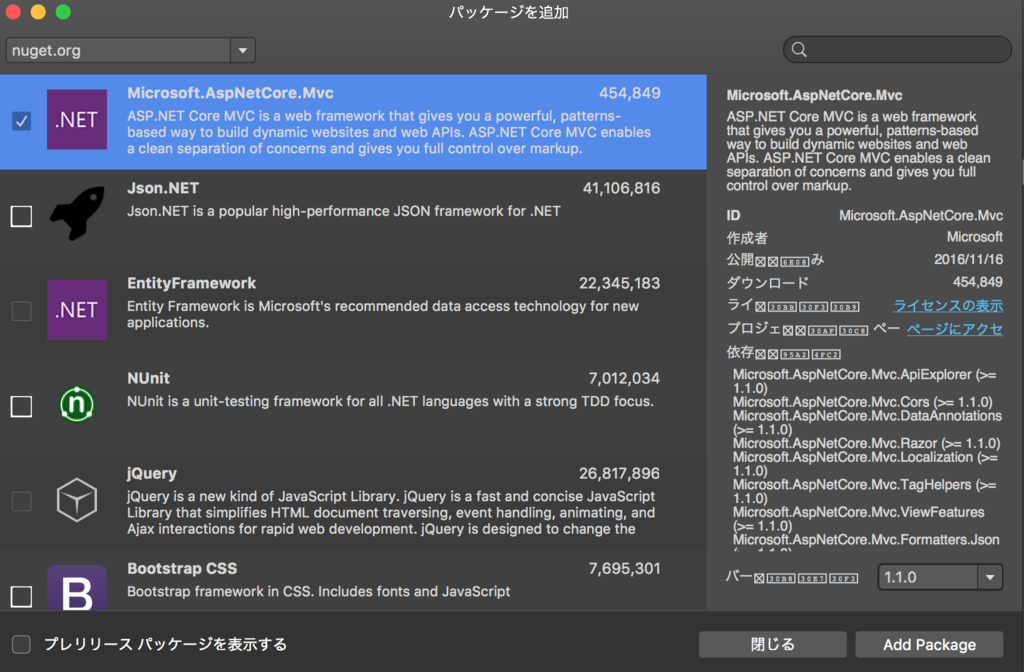1024x672 pixels.
Task: Click the Microsoft.AspNetCore.Mvc.ApiExplorer dependency entry
Action: coord(865,381)
